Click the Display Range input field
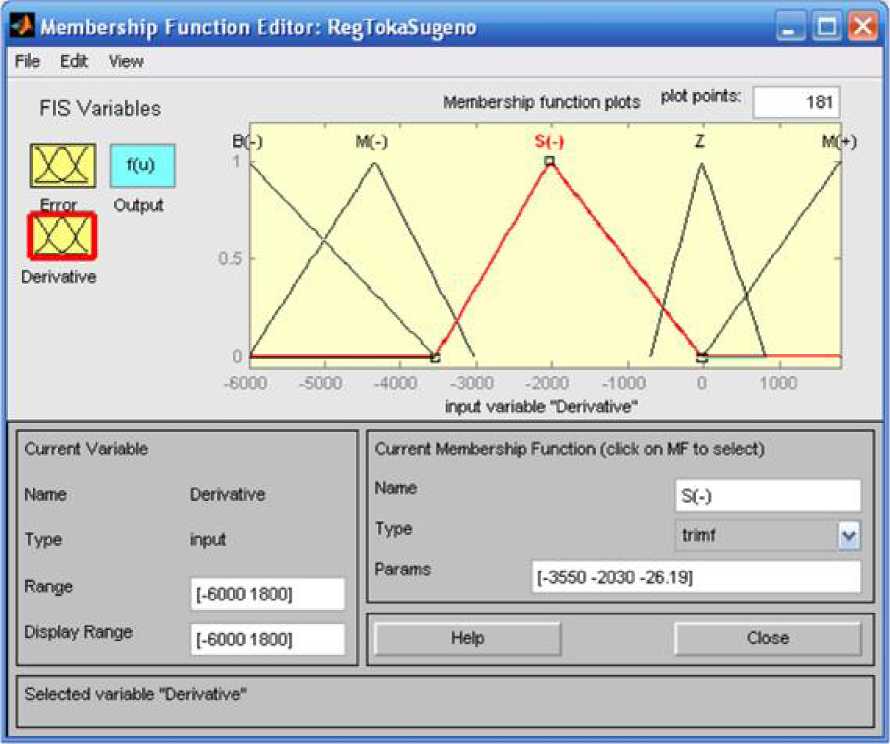This screenshot has height=744, width=890. coord(267,640)
